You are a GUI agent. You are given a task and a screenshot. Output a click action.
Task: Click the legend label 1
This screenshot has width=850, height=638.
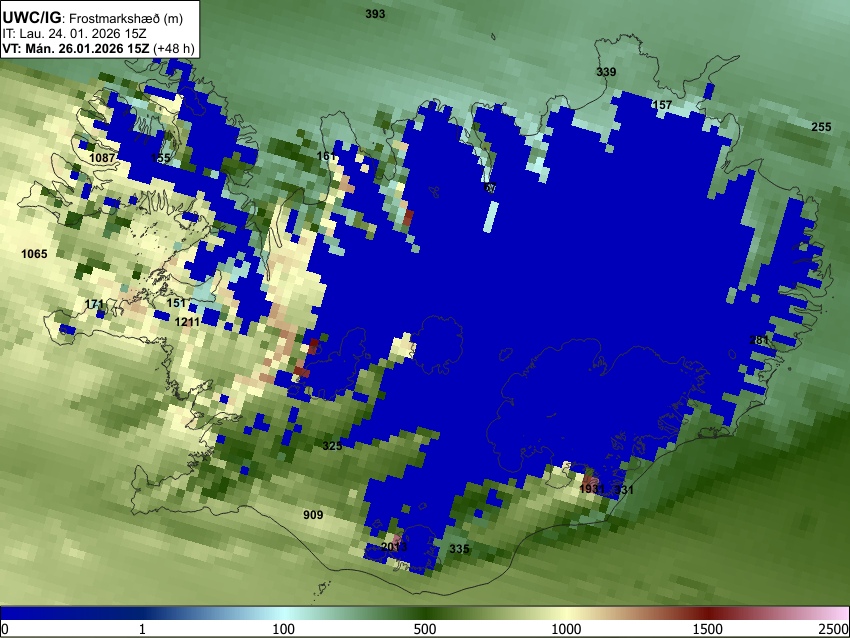pyautogui.click(x=142, y=629)
